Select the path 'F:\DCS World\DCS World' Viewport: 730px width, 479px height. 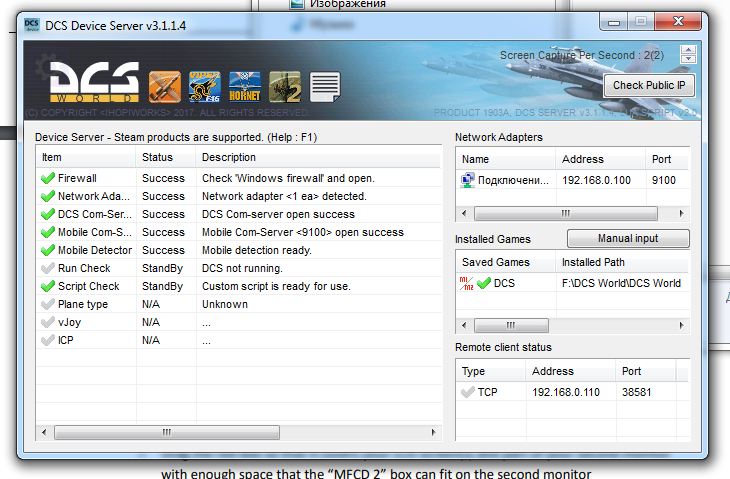621,283
